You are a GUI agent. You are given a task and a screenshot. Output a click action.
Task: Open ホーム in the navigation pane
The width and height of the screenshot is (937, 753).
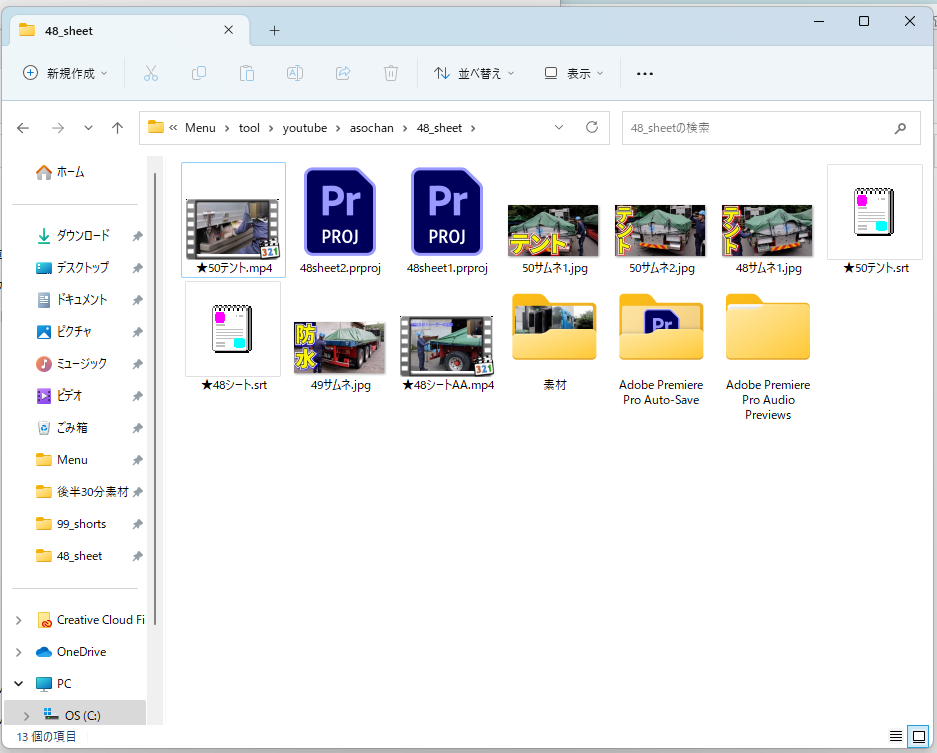[61, 172]
